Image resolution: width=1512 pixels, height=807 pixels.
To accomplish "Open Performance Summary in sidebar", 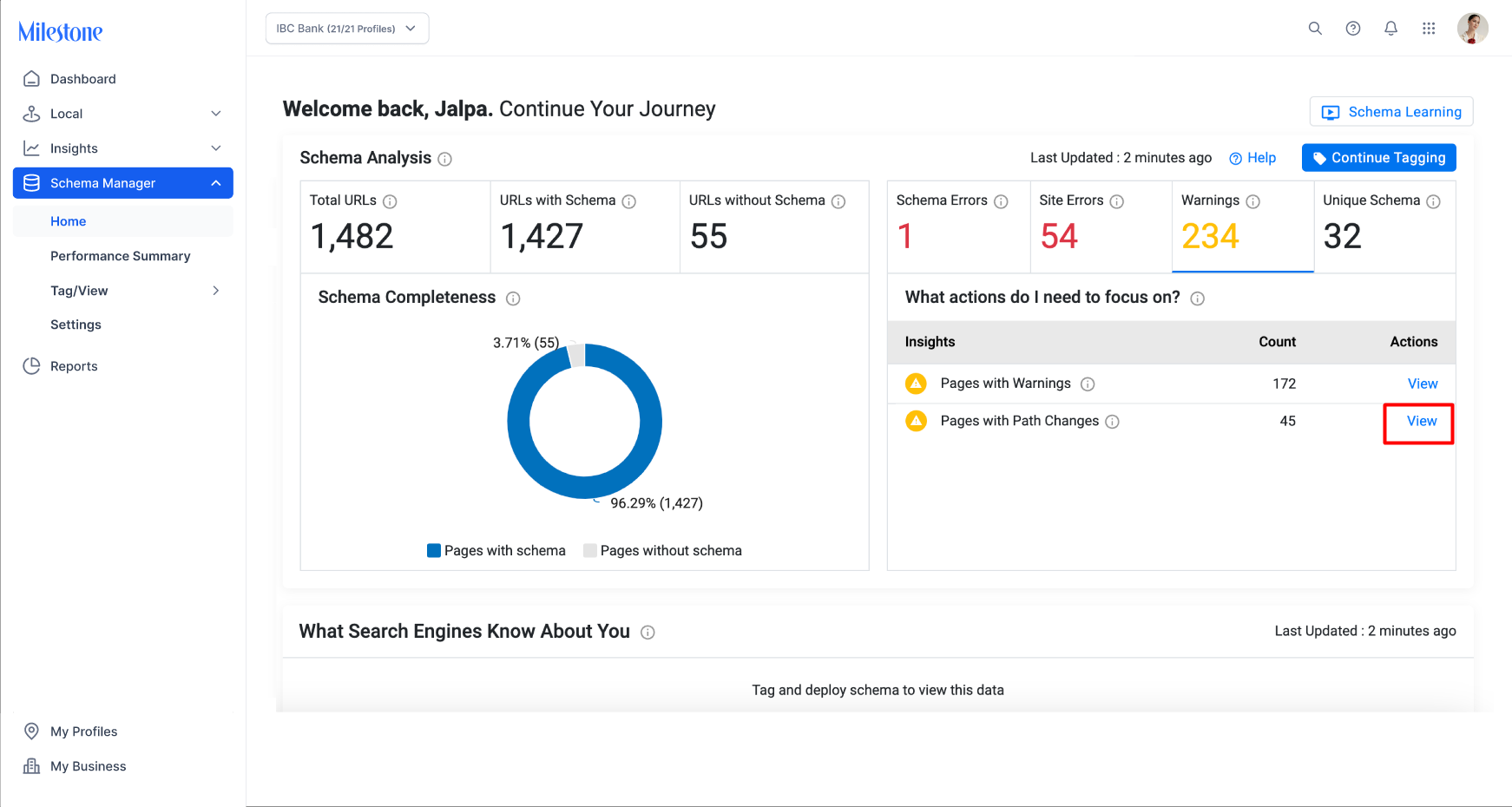I will [x=121, y=256].
